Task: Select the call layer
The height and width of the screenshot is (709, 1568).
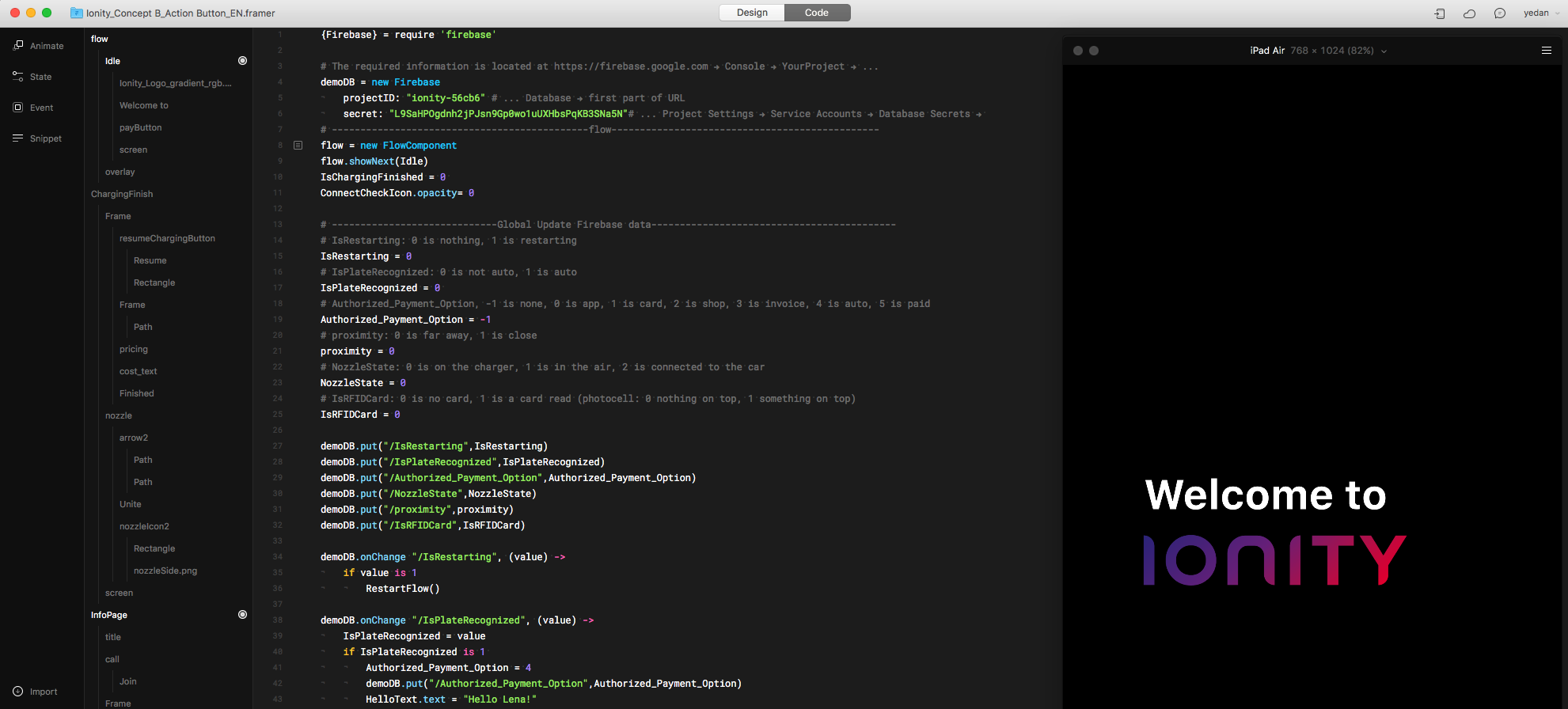Action: 112,659
